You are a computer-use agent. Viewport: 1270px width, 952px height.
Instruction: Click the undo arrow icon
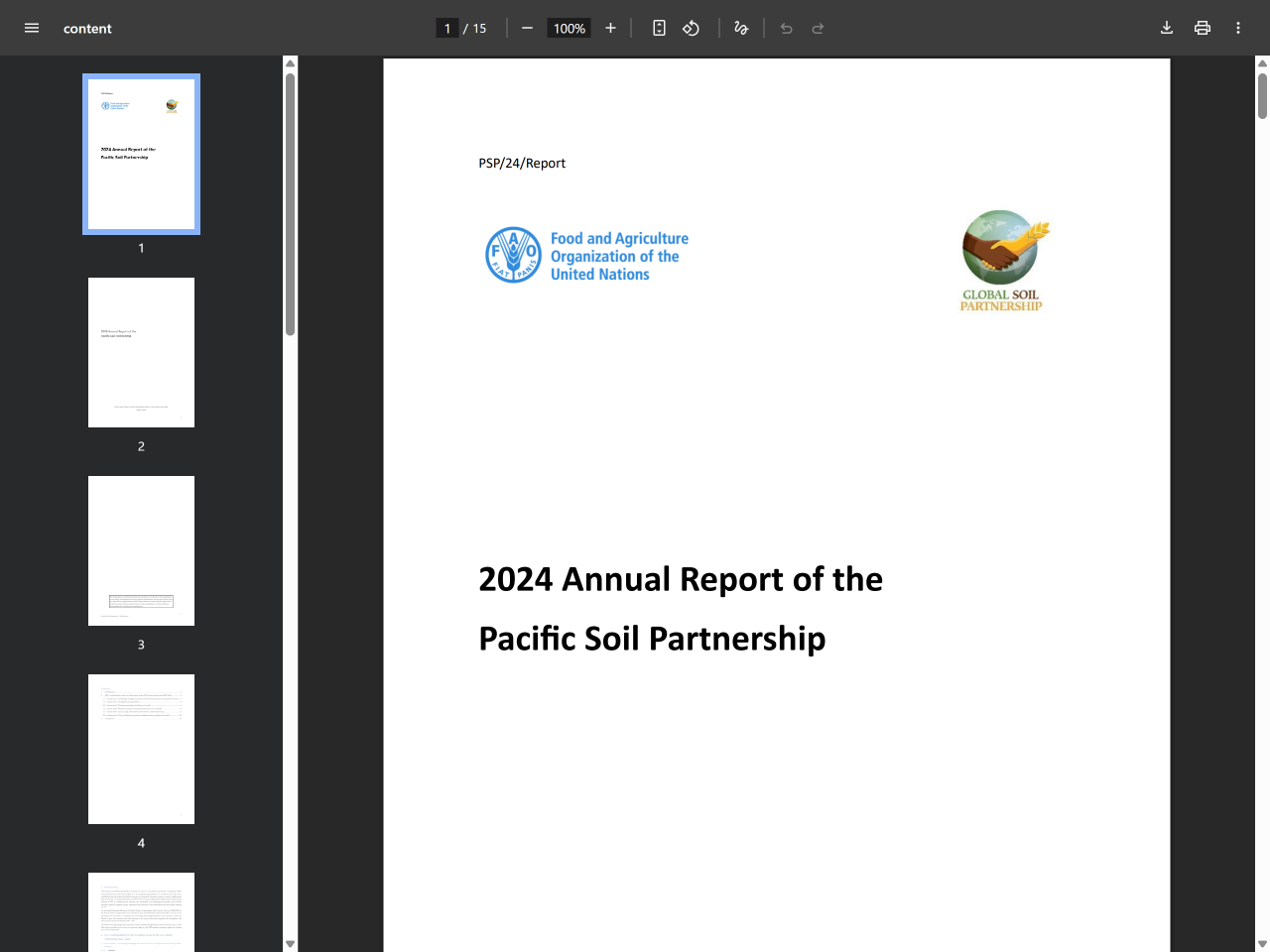pos(786,28)
